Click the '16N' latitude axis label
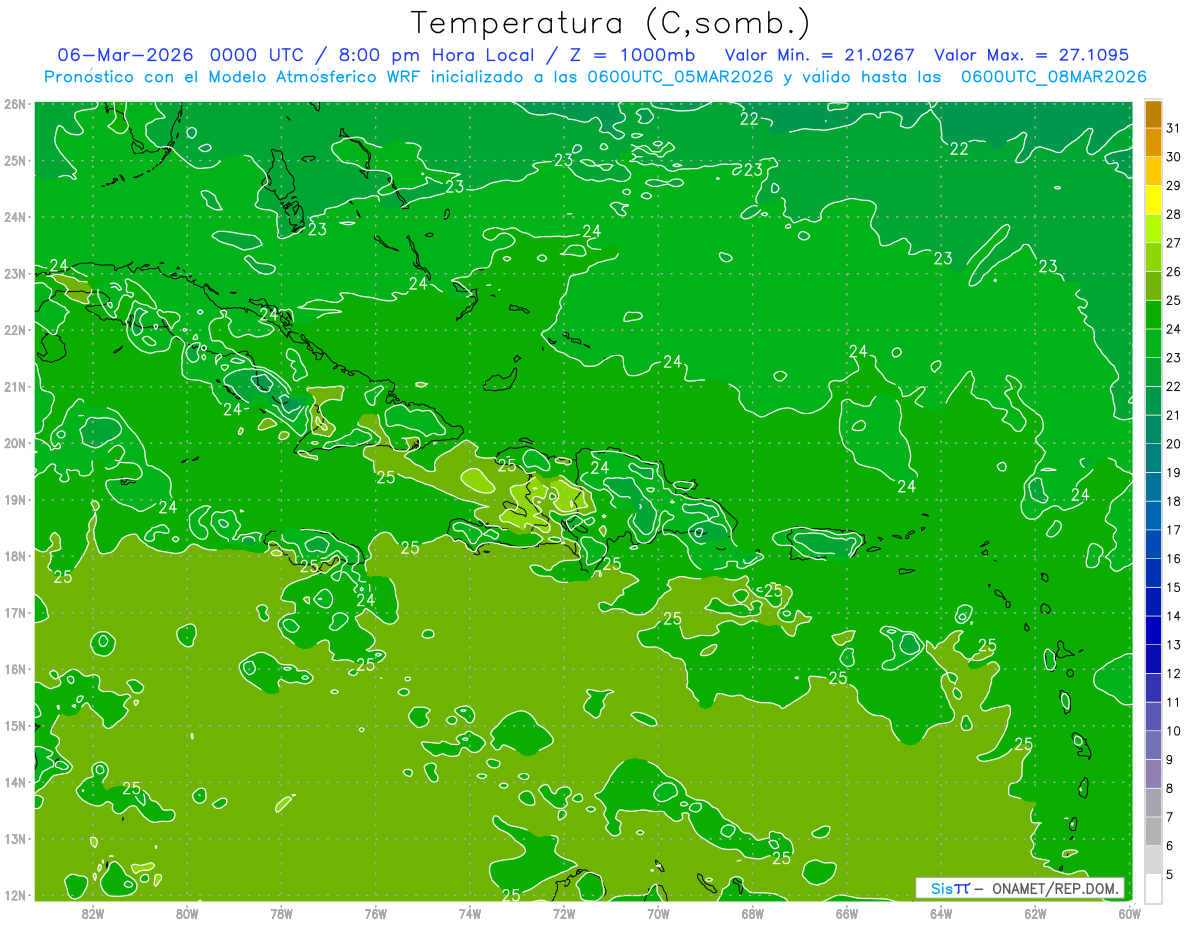1200x927 pixels. (14, 669)
